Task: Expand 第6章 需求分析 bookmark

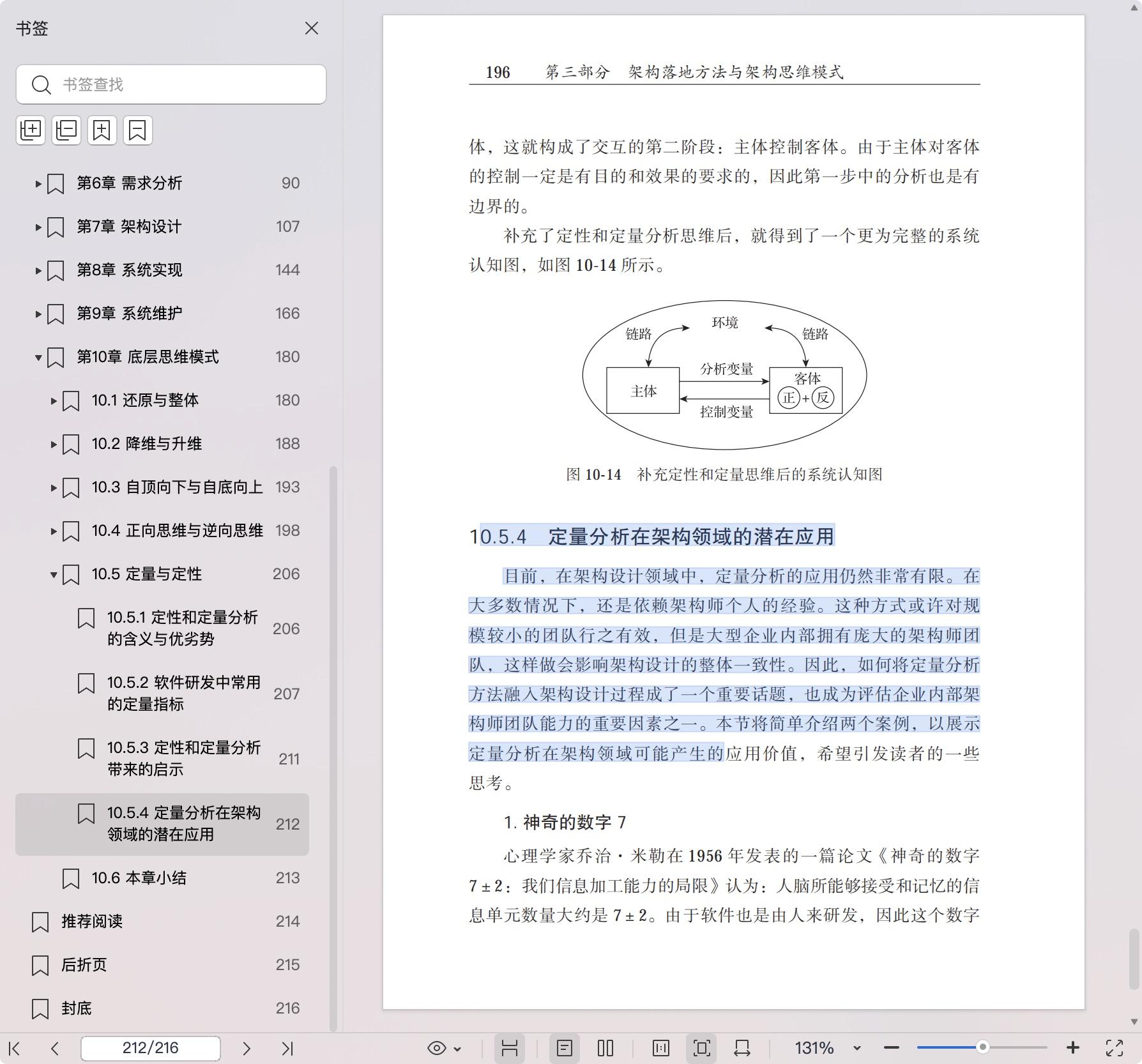Action: click(x=38, y=184)
